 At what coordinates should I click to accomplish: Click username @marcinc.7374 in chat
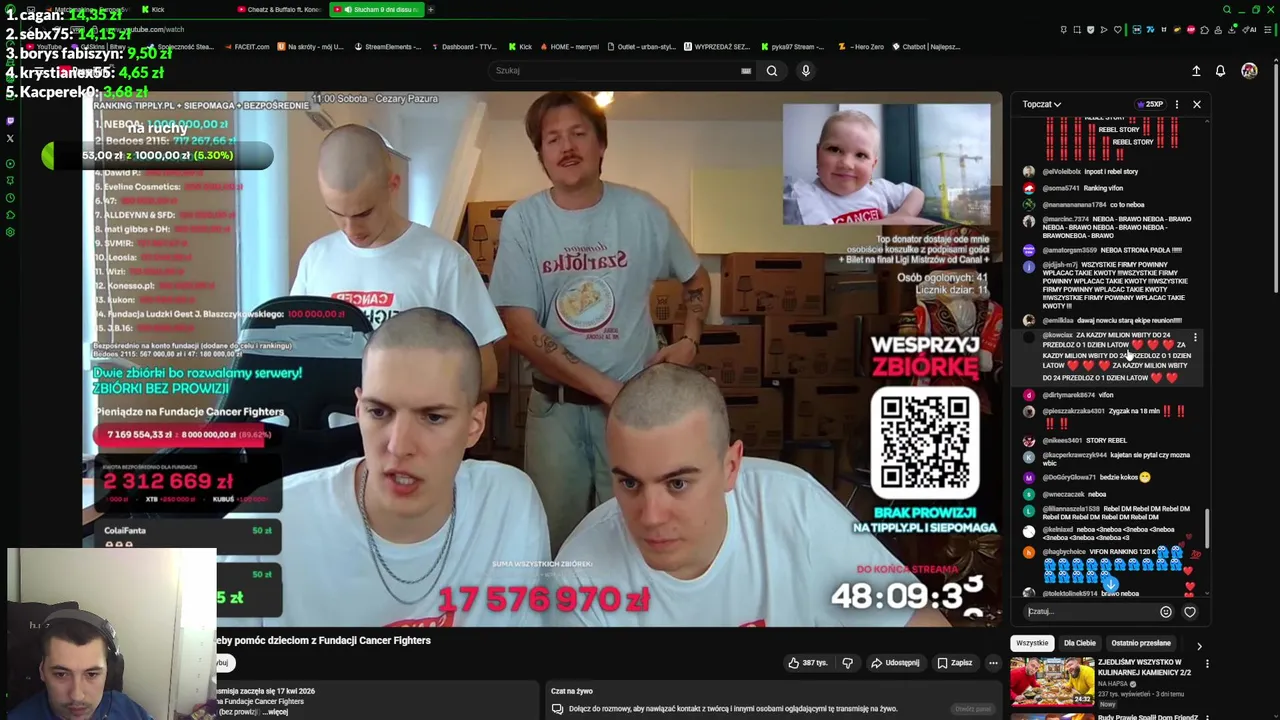coord(1066,220)
